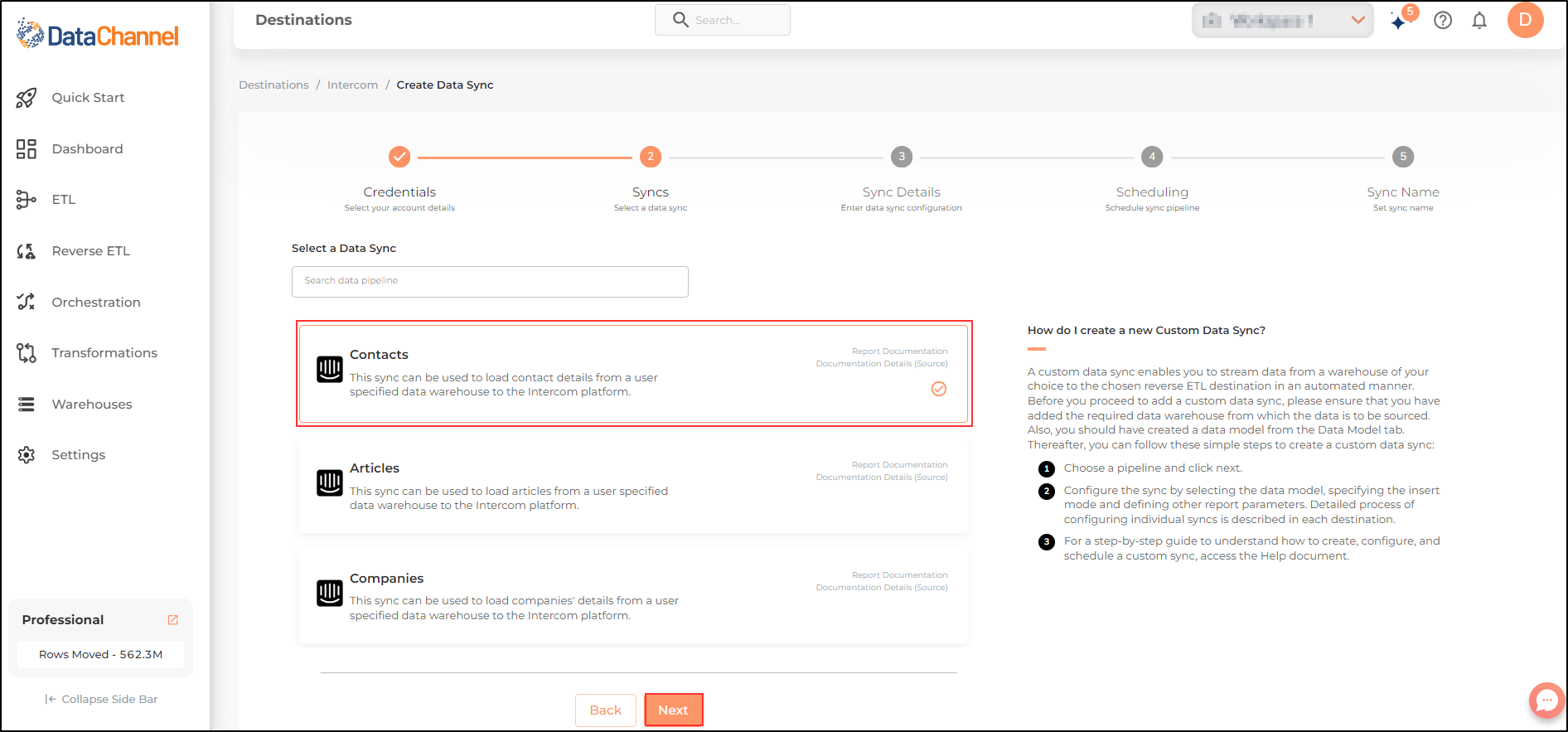1568x732 pixels.
Task: Collapse the side bar
Action: pyautogui.click(x=101, y=700)
